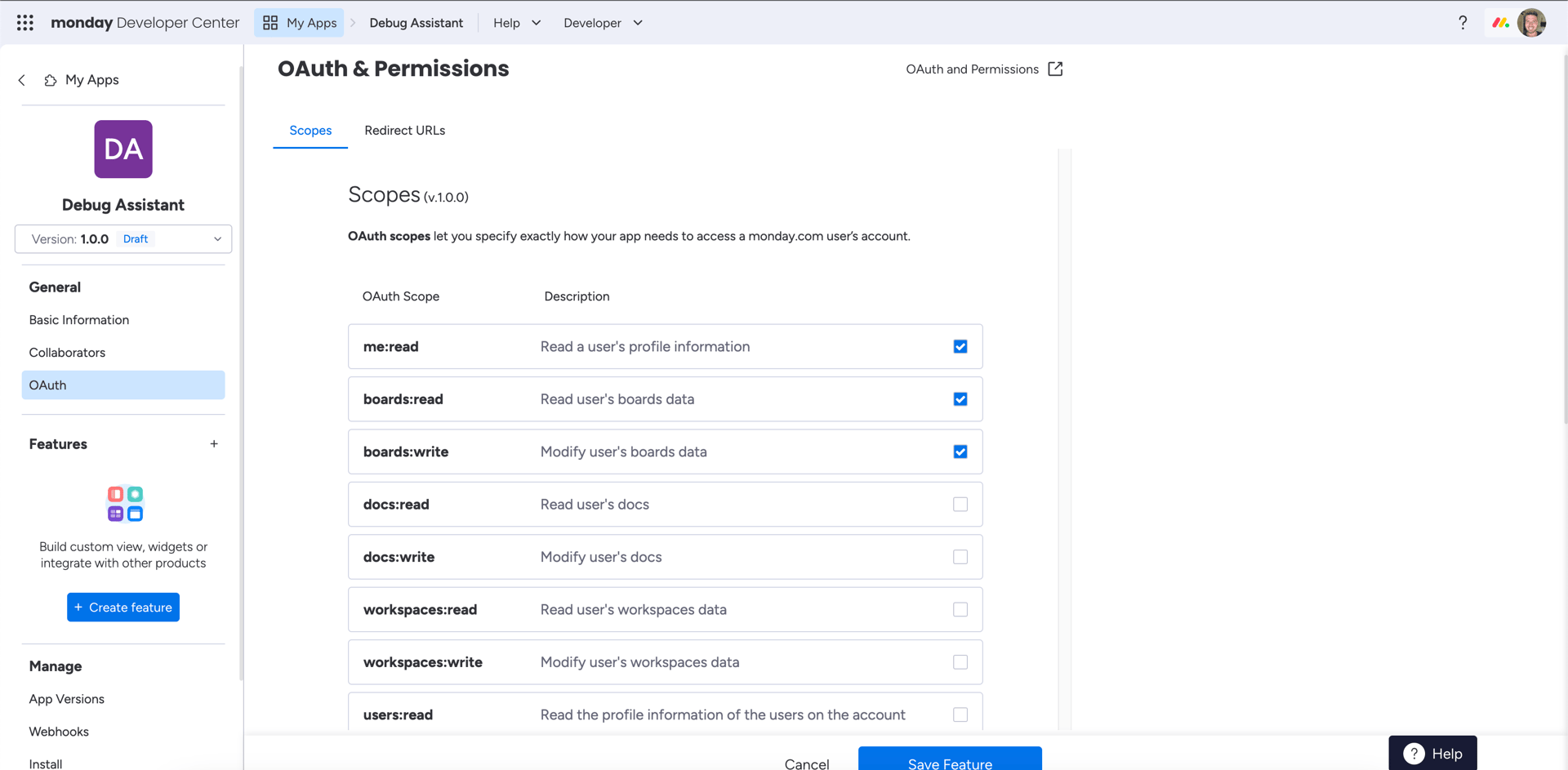This screenshot has height=770, width=1568.
Task: Uncheck the boards:read scope checkbox
Action: tap(960, 399)
